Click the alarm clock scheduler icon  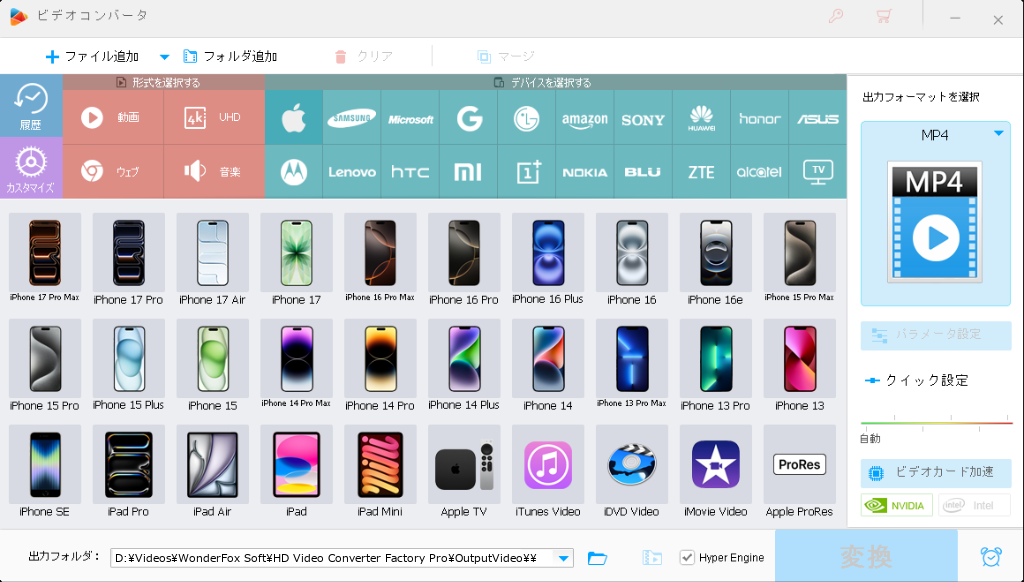(991, 557)
